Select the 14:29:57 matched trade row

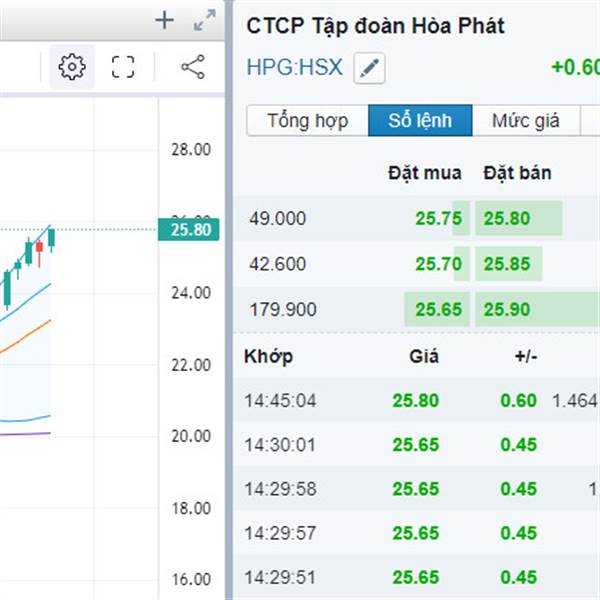(417, 533)
